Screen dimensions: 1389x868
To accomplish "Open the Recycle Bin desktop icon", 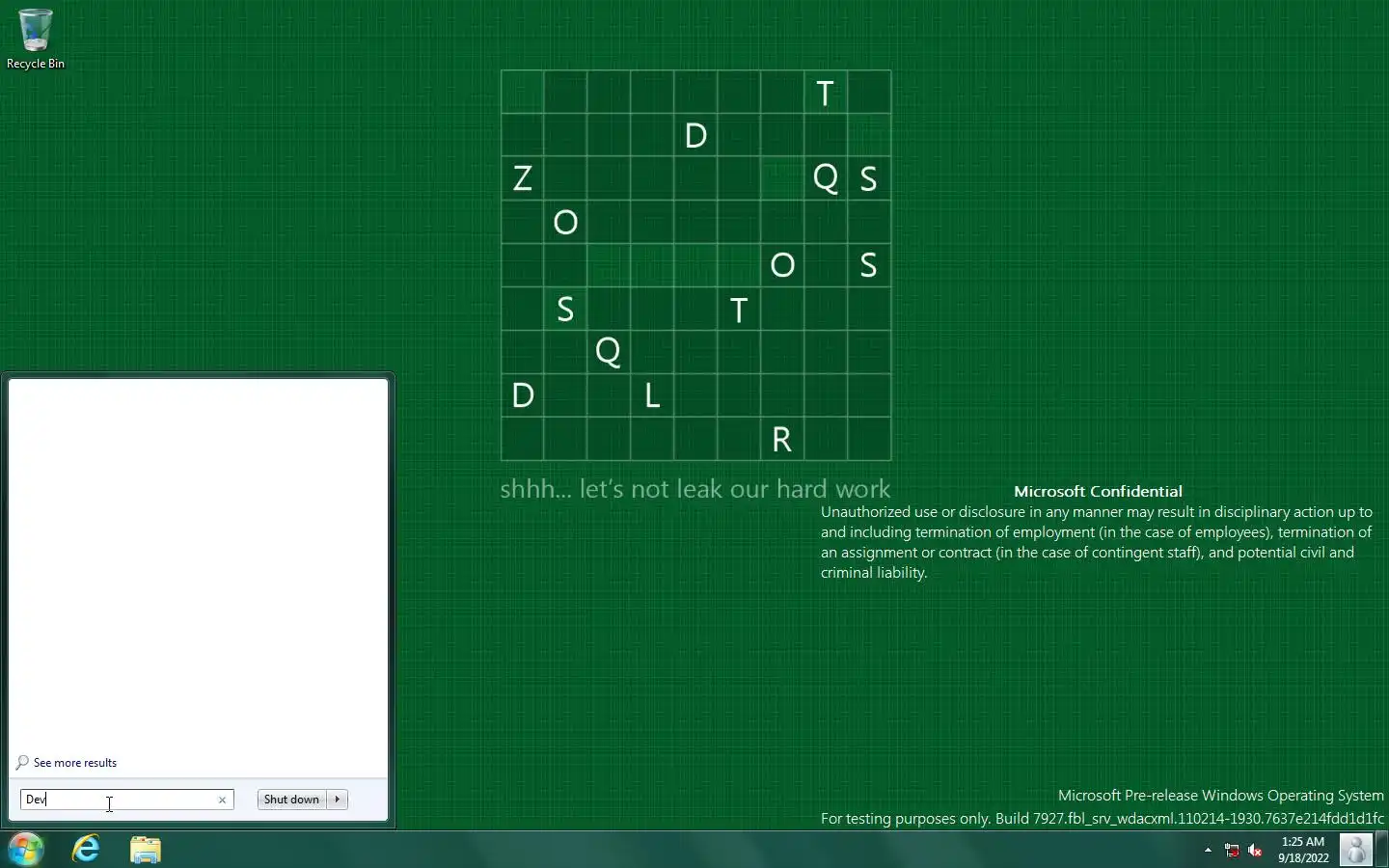I will pos(35,39).
